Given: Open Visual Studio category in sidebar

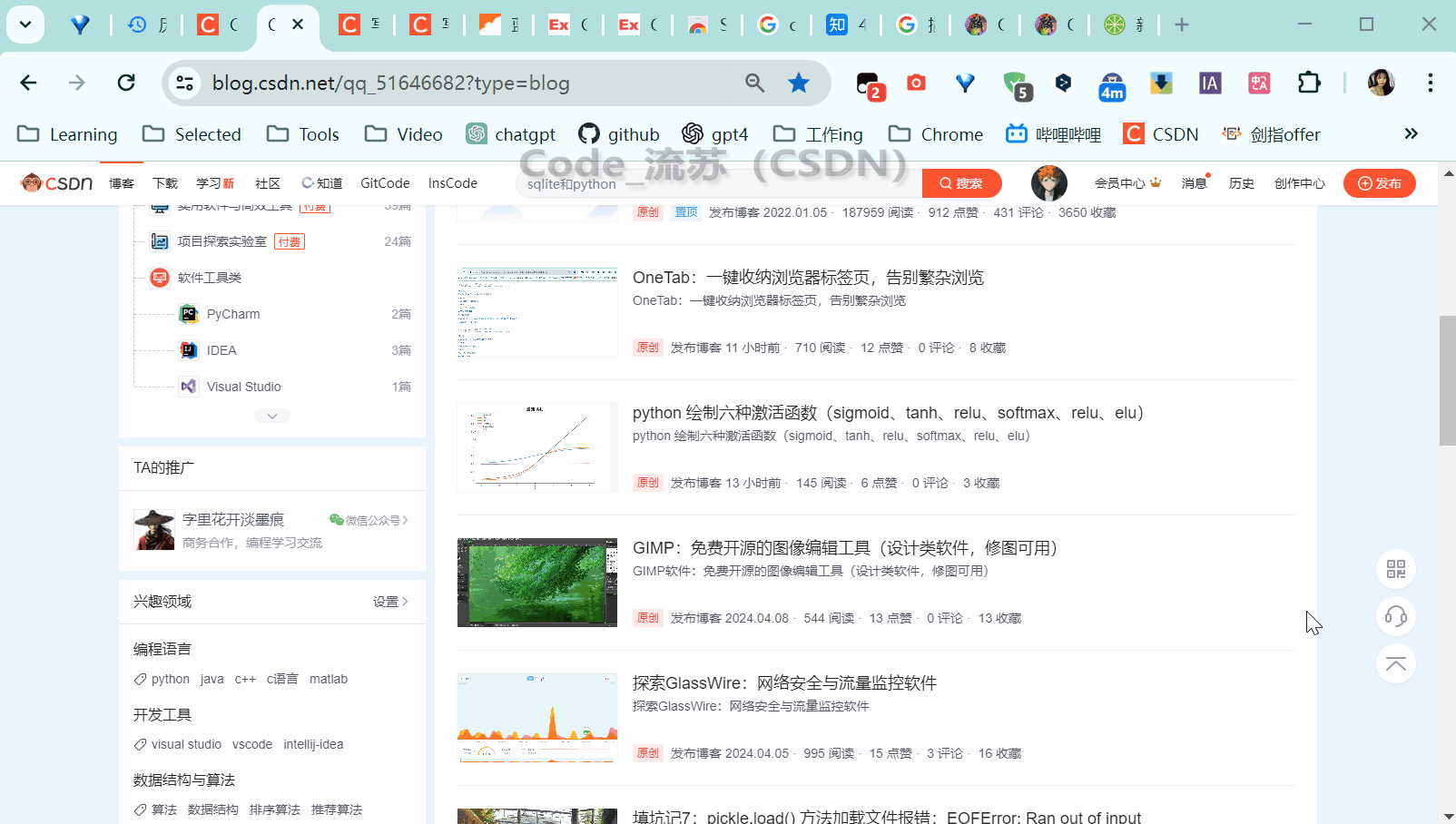Looking at the screenshot, I should [x=243, y=387].
